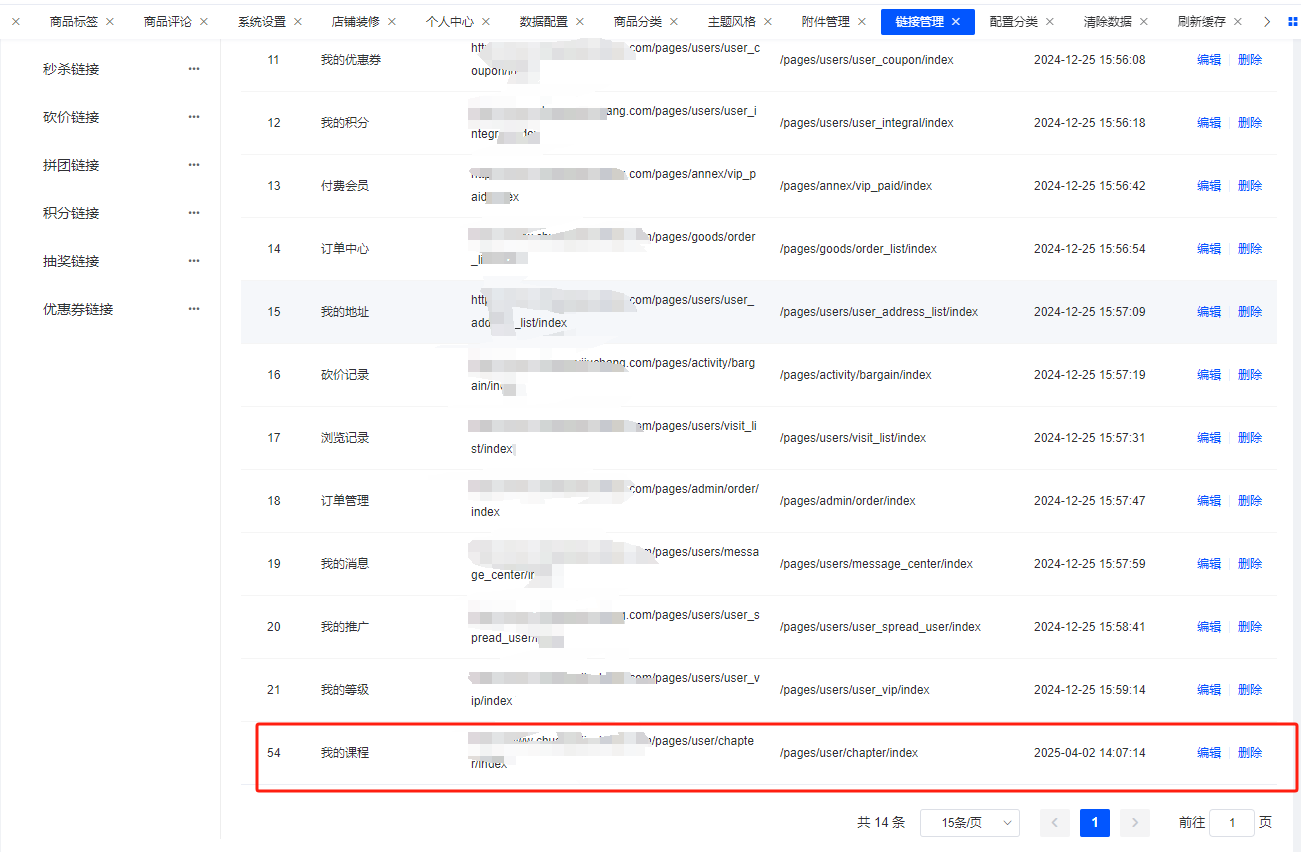Close the 刷新缓存 tab with its X icon
This screenshot has height=852, width=1301.
pos(1238,21)
